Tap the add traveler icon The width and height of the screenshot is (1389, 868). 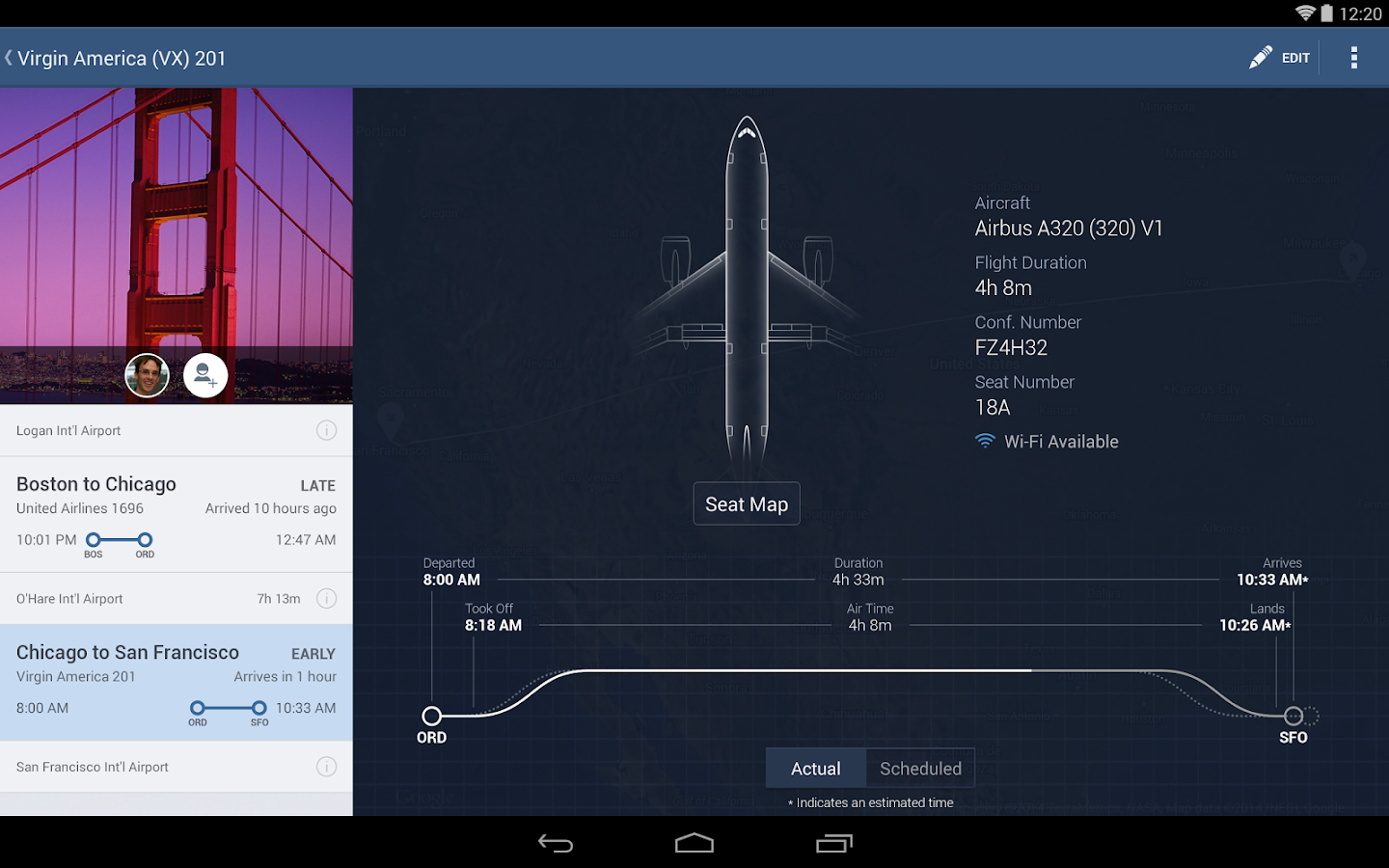click(205, 375)
